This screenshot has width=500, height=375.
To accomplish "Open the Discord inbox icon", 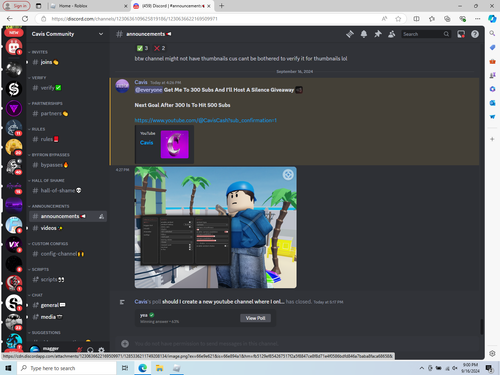I will coord(461,34).
